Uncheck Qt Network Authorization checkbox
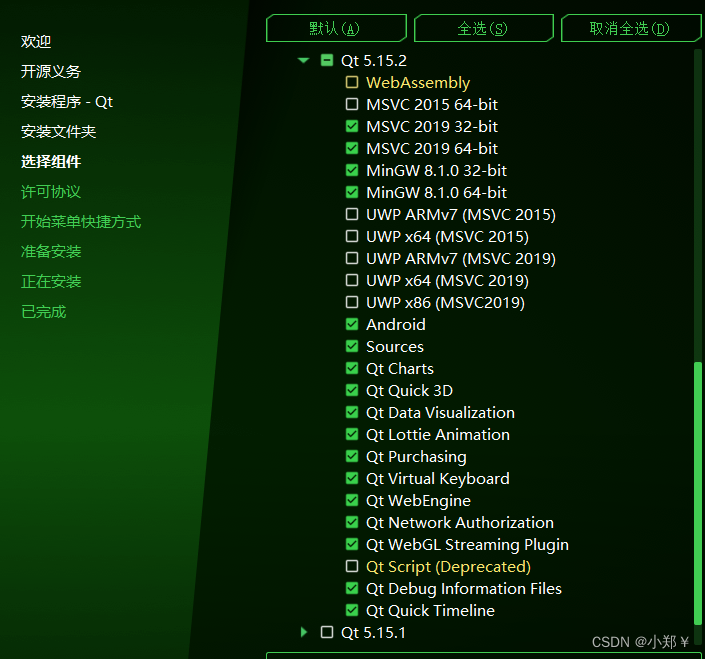Image resolution: width=705 pixels, height=659 pixels. click(x=352, y=522)
